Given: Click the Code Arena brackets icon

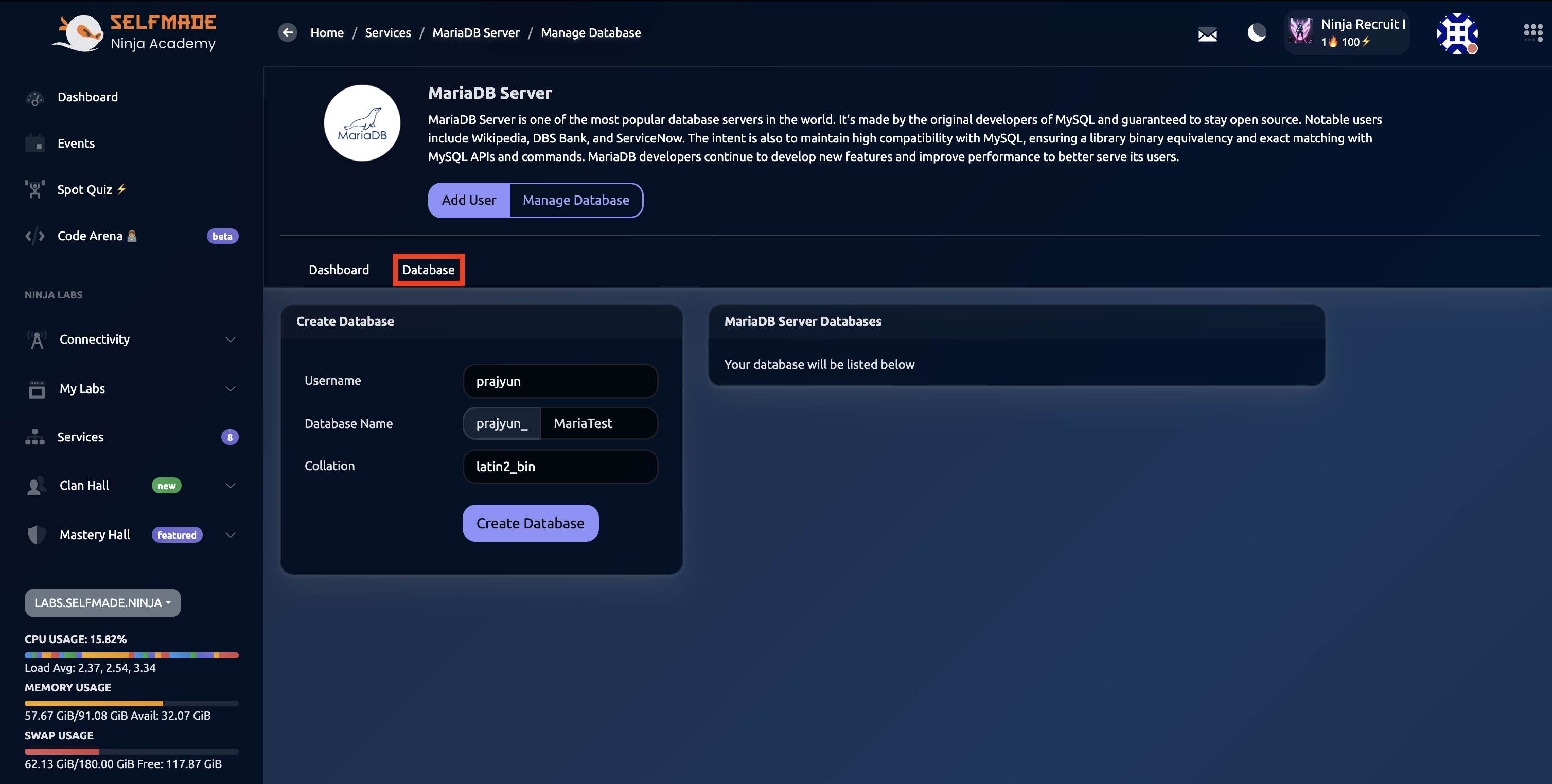Looking at the screenshot, I should click(x=35, y=236).
